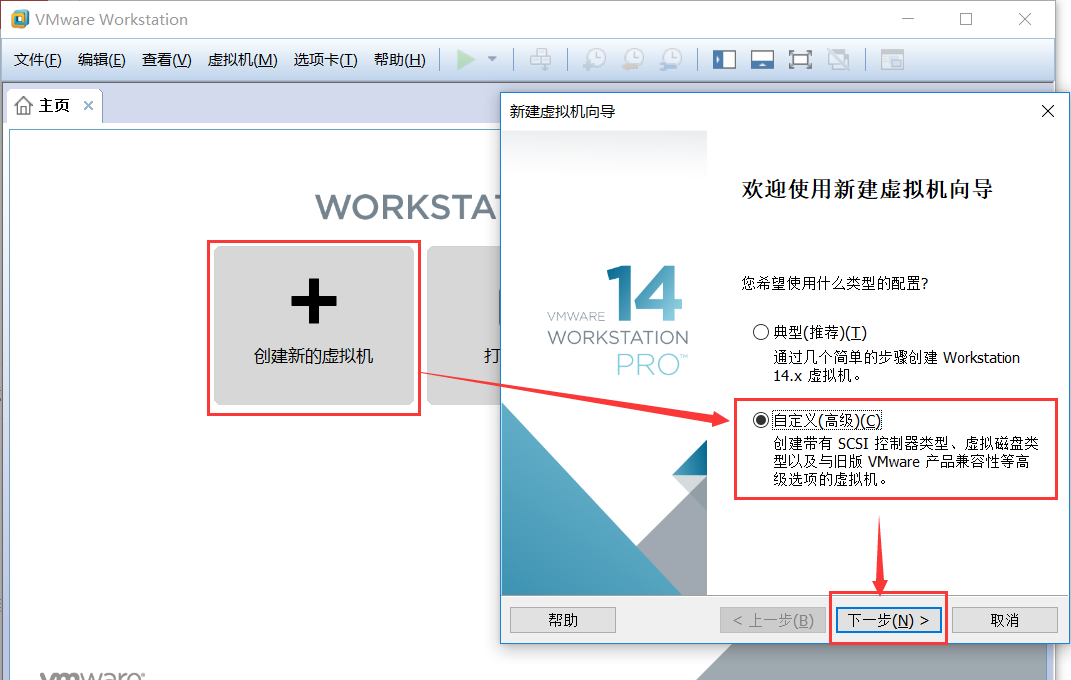Click the 上一步(B) button
The height and width of the screenshot is (680, 1071).
(x=773, y=620)
